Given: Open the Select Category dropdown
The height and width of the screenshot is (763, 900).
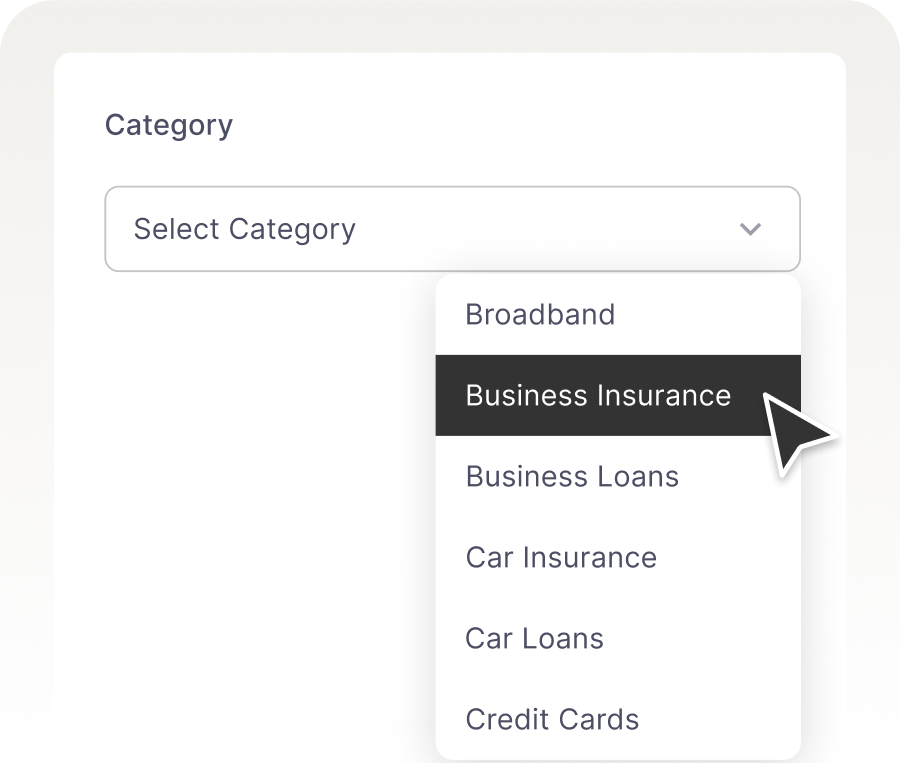Looking at the screenshot, I should click(452, 229).
